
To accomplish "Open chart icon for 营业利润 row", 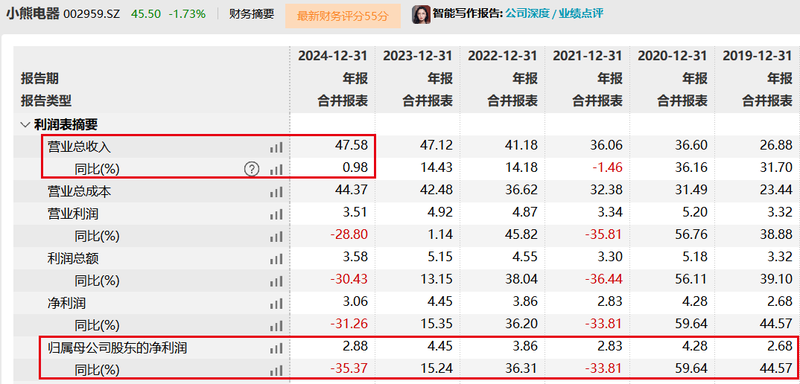I will click(276, 214).
